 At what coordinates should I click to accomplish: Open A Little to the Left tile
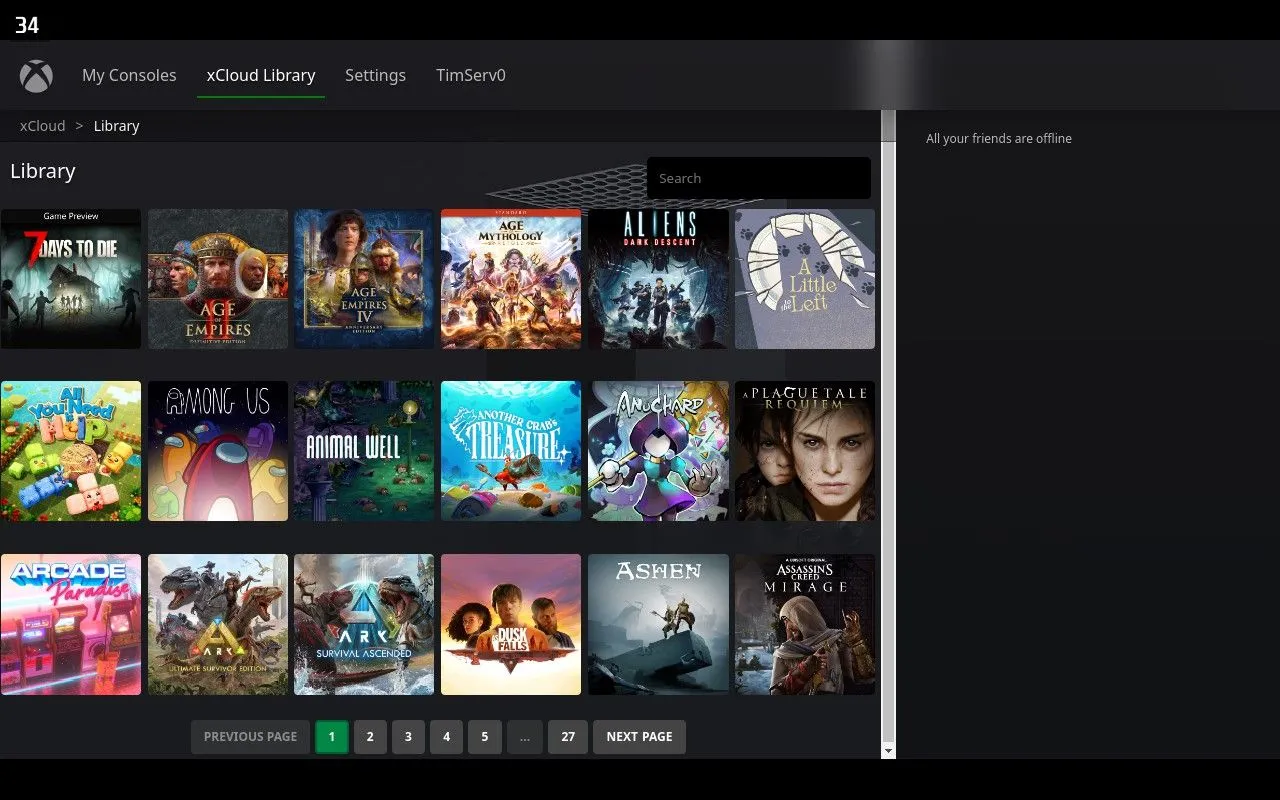(805, 279)
